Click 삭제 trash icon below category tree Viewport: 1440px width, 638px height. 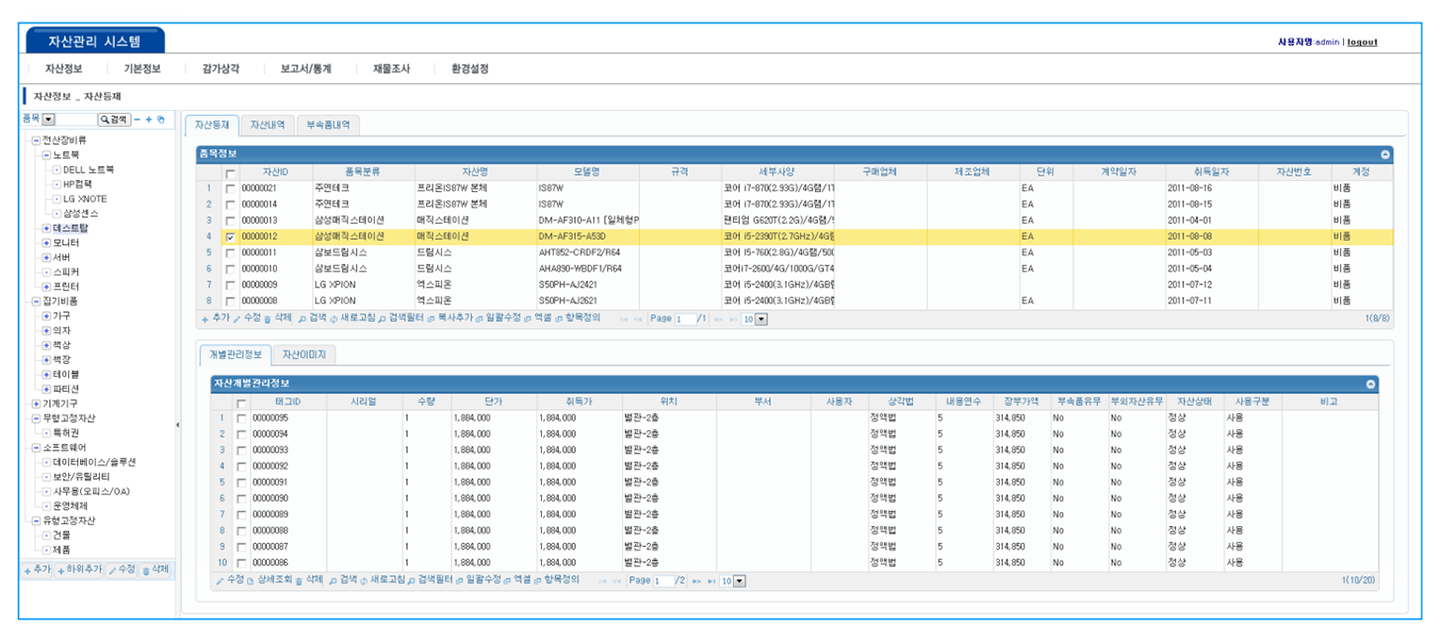(x=146, y=569)
